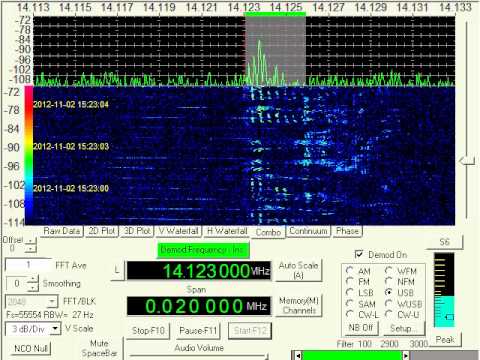Increase the Smoothing value with up arrow
This screenshot has height=360, width=480.
click(33, 279)
